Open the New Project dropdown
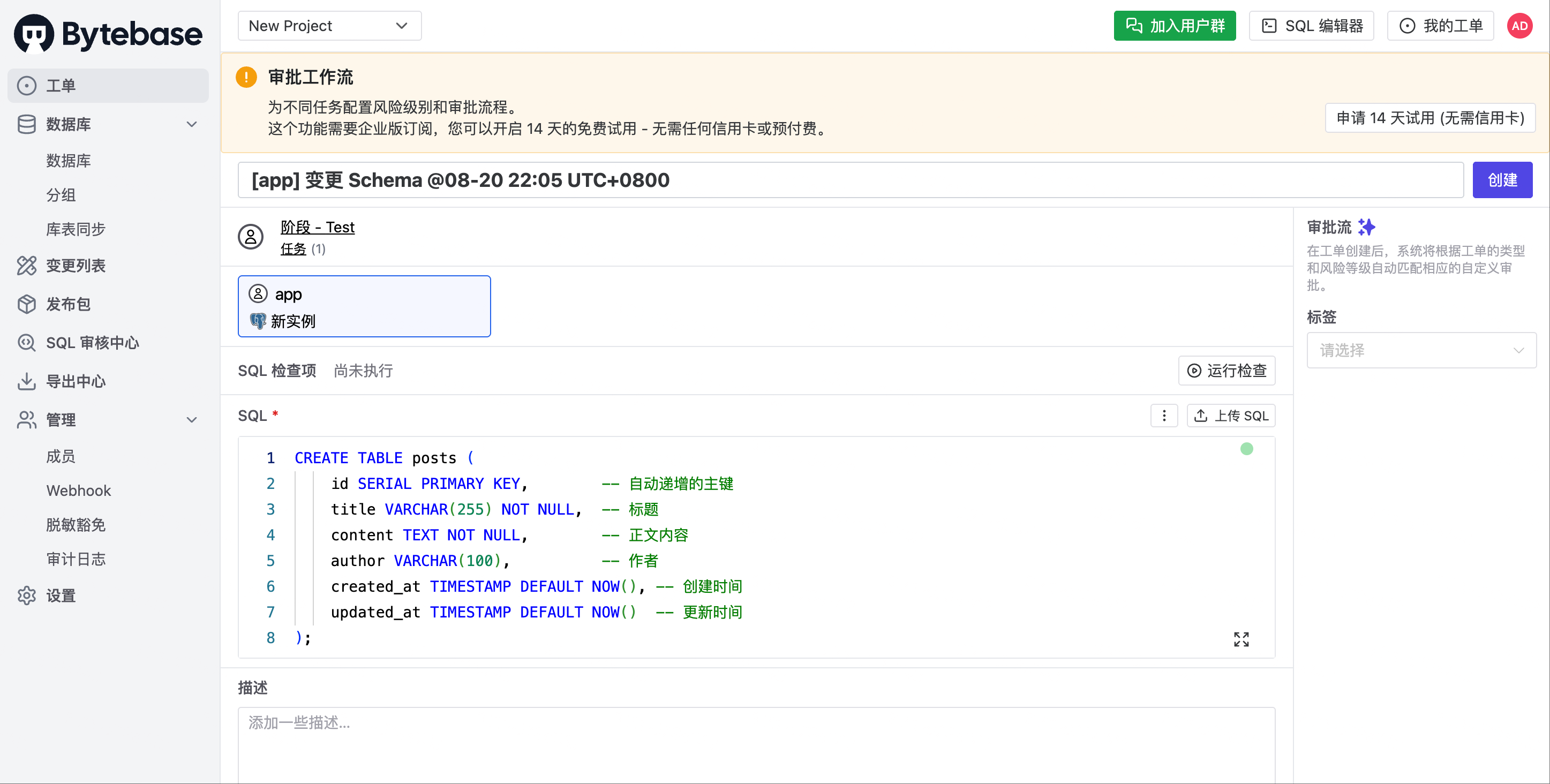This screenshot has width=1550, height=784. (x=329, y=26)
